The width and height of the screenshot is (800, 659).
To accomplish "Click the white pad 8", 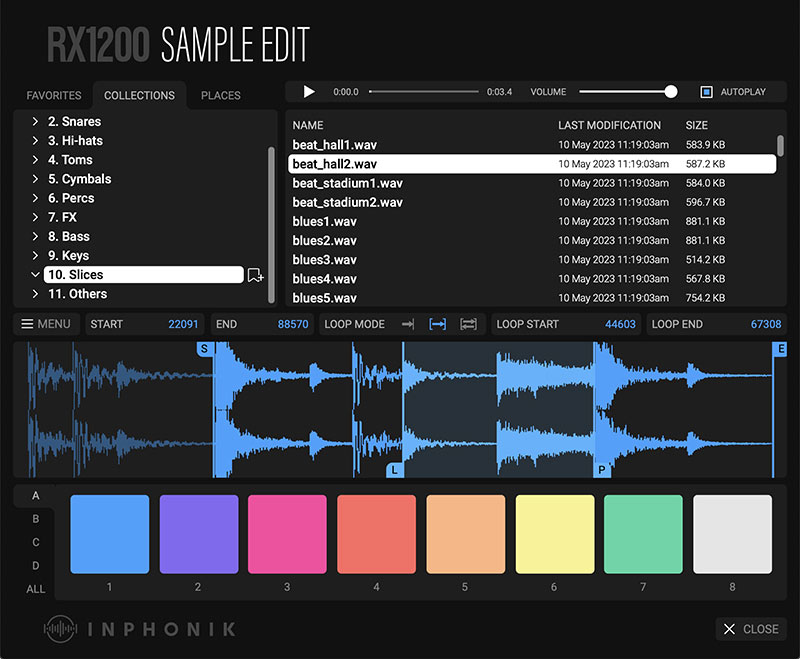I will (733, 534).
